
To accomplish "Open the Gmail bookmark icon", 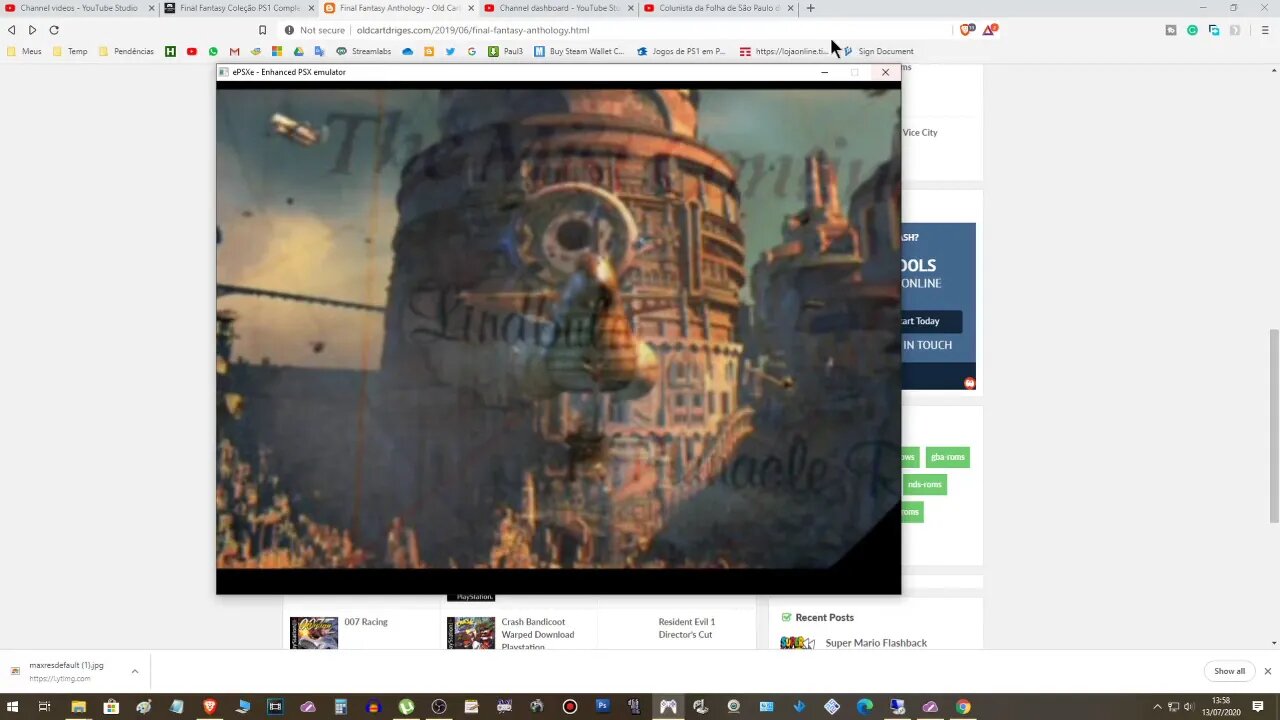I will [234, 51].
